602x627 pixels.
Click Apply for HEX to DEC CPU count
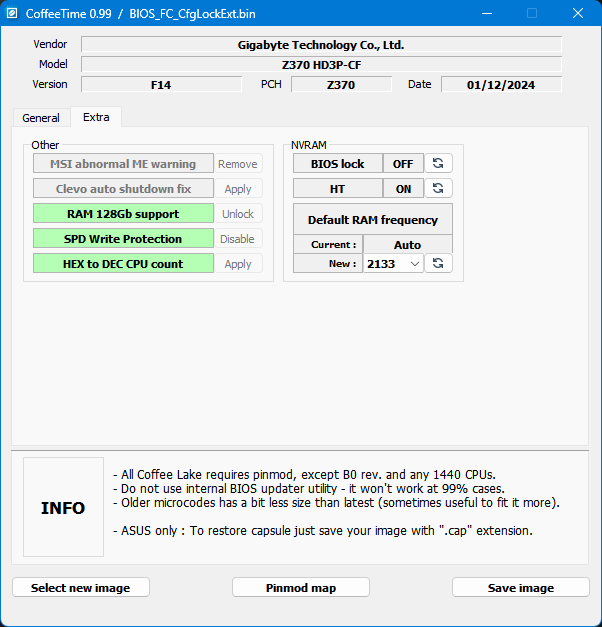[238, 264]
